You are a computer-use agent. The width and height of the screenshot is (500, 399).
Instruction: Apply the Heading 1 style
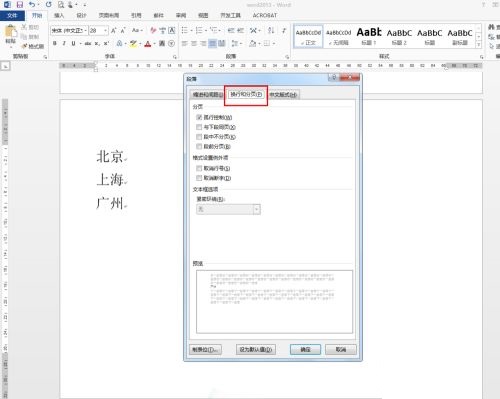click(369, 36)
